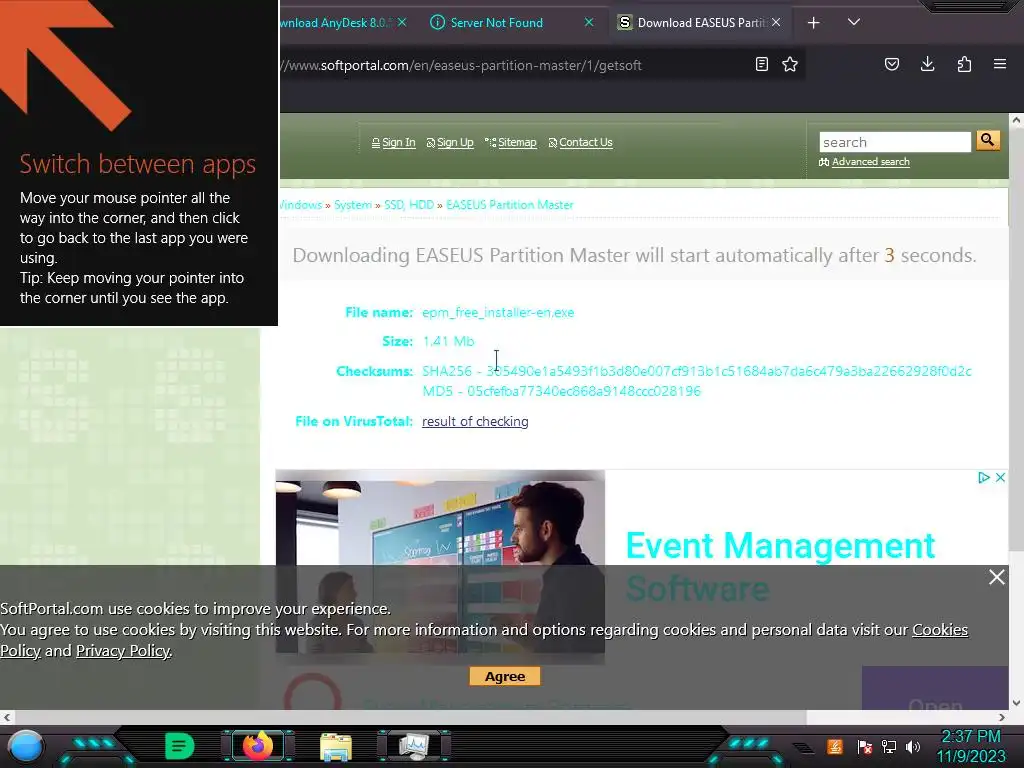Open the green notes app on taskbar
Screen dimensions: 1024x768
tap(179, 746)
